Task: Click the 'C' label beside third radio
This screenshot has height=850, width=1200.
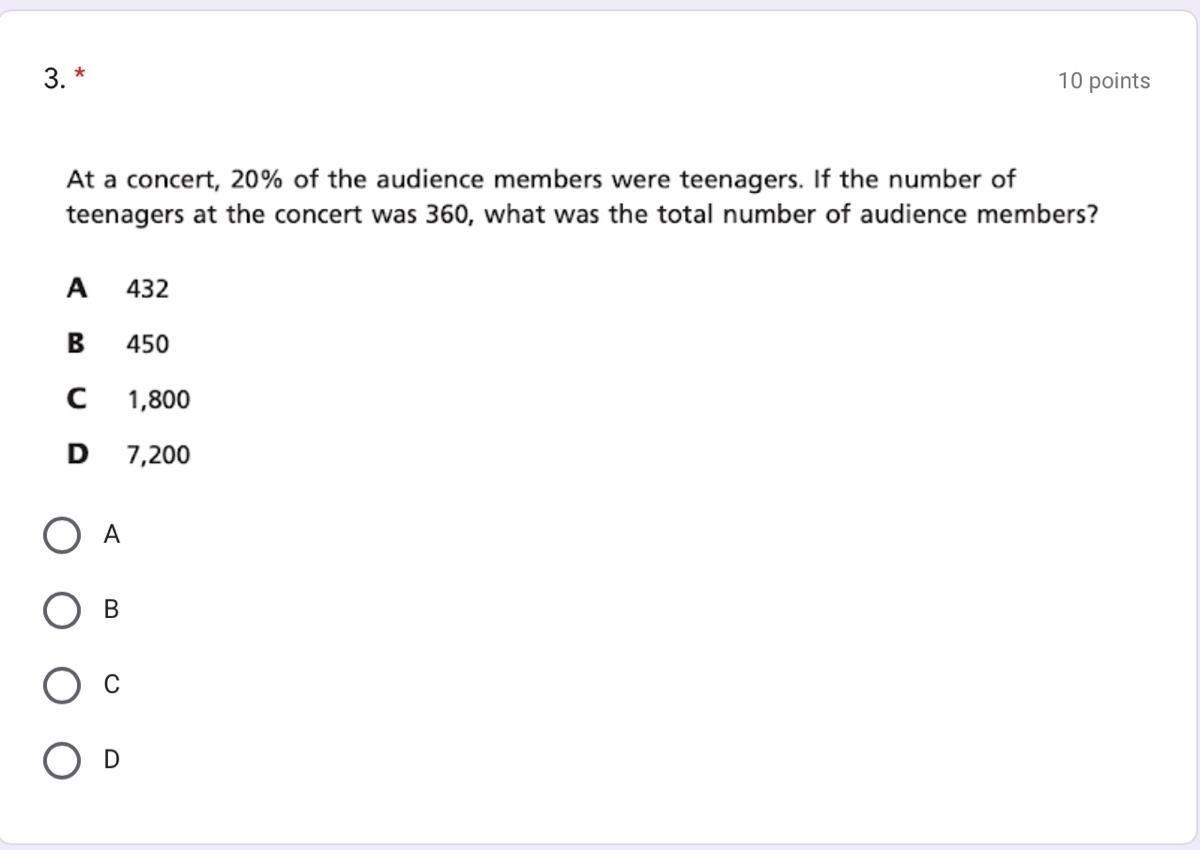Action: click(x=112, y=685)
